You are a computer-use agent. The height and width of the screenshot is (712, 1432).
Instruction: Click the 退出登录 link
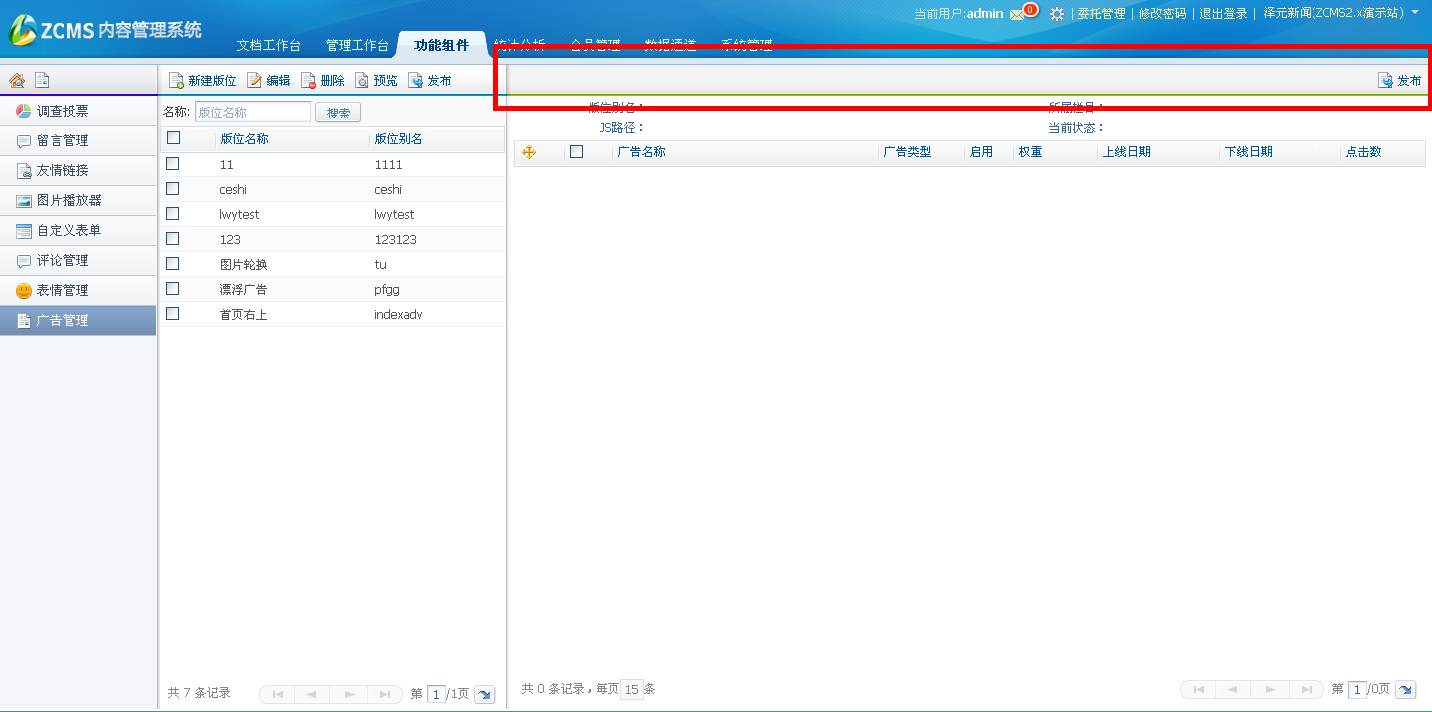(1223, 14)
